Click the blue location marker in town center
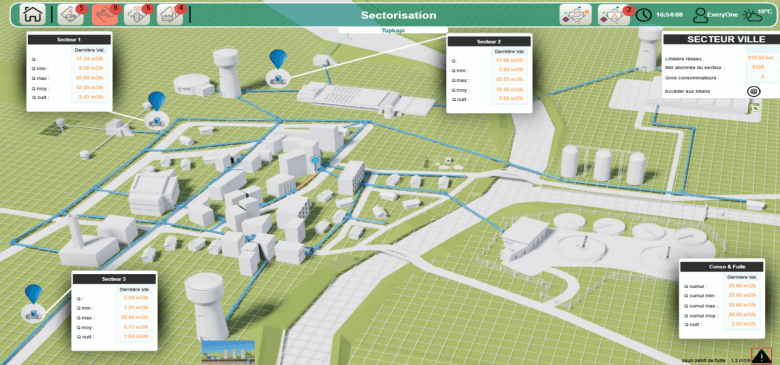The width and height of the screenshot is (780, 365). click(315, 160)
